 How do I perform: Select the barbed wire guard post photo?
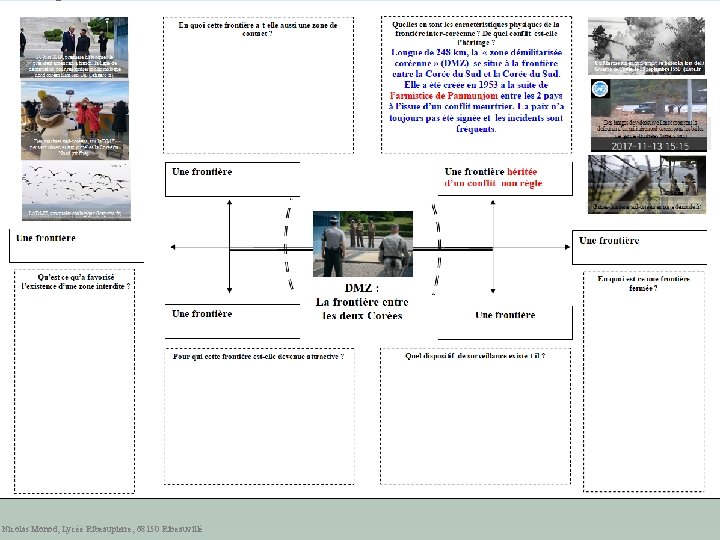pos(647,184)
